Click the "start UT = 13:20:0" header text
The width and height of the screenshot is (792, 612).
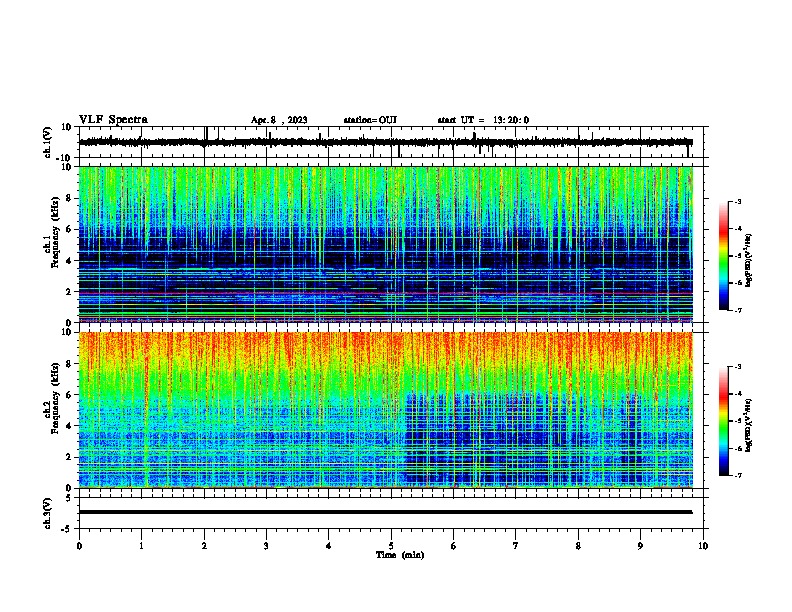pyautogui.click(x=483, y=120)
